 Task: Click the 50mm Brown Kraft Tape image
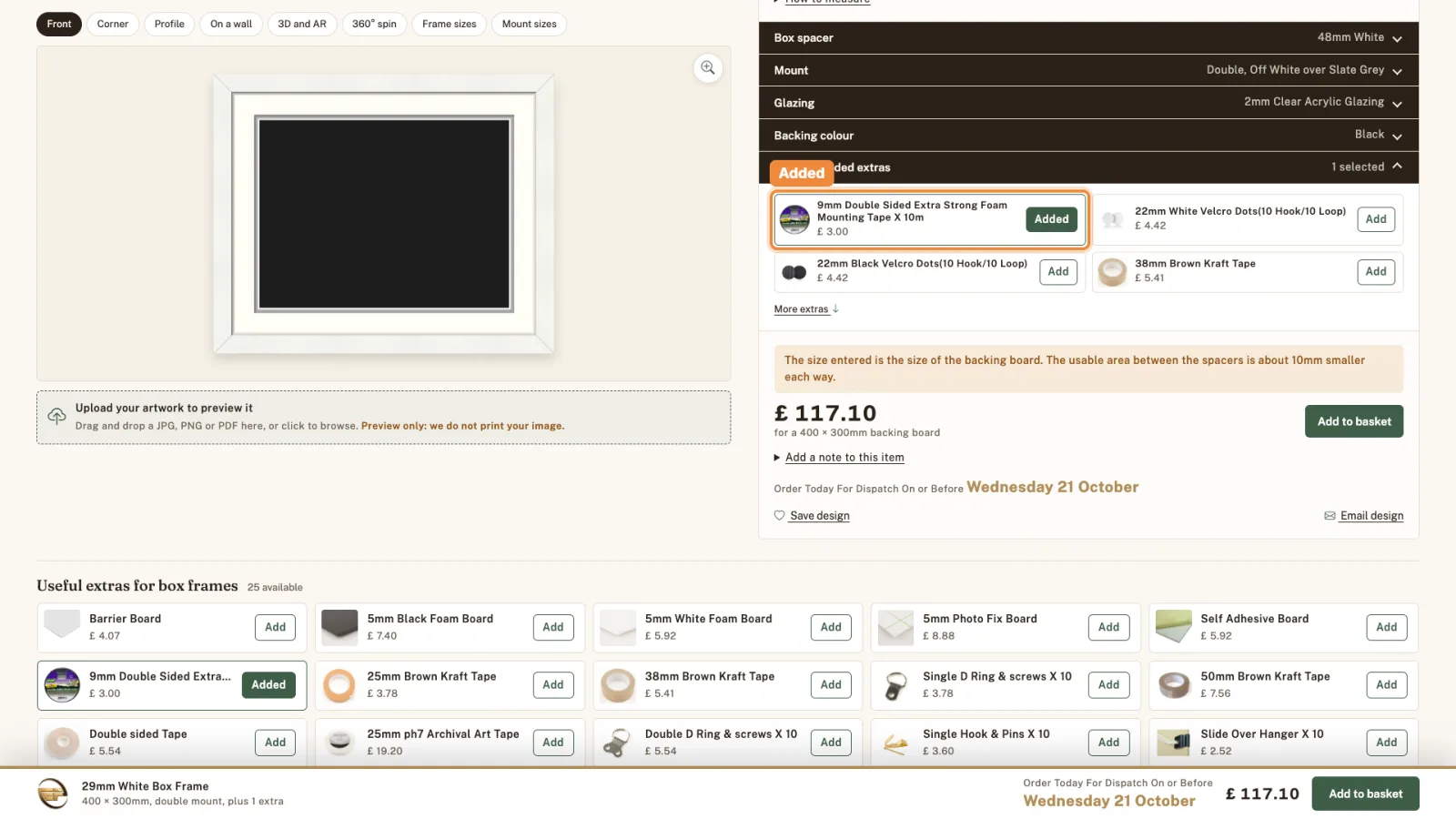[x=1174, y=685]
